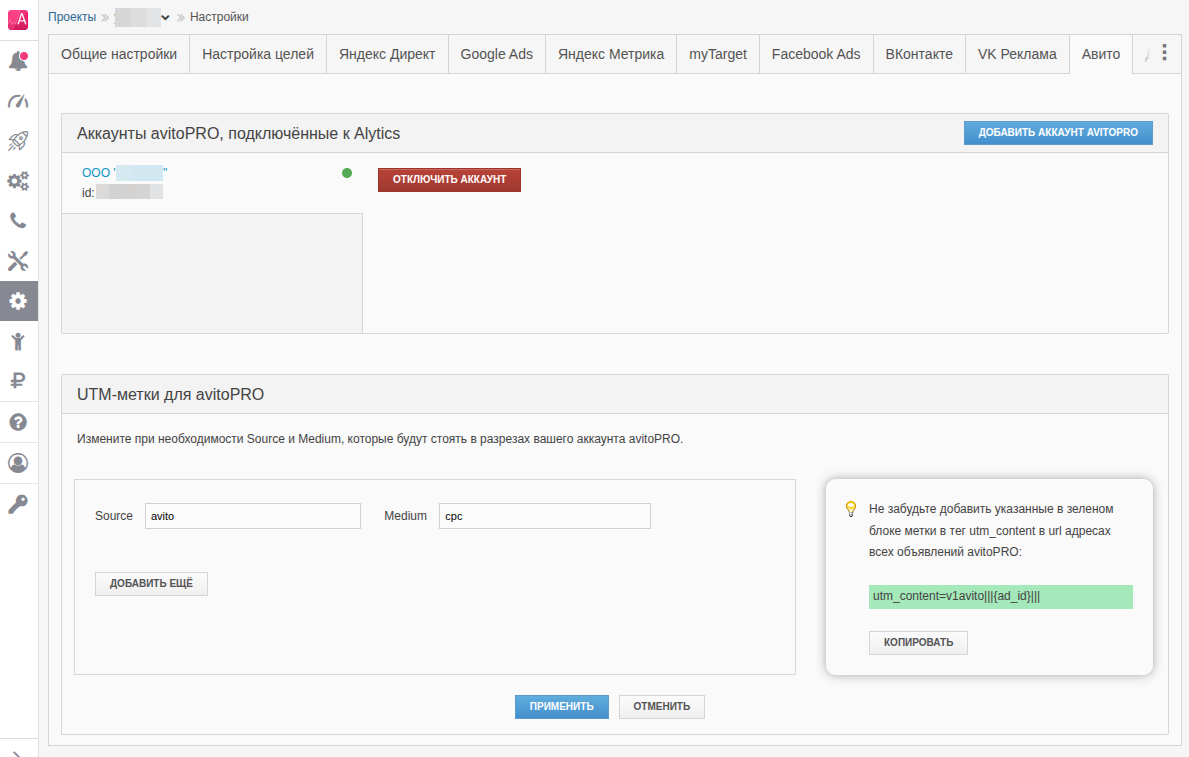Viewport: 1189px width, 757px height.
Task: Open the myTarget tab
Action: pyautogui.click(x=717, y=54)
